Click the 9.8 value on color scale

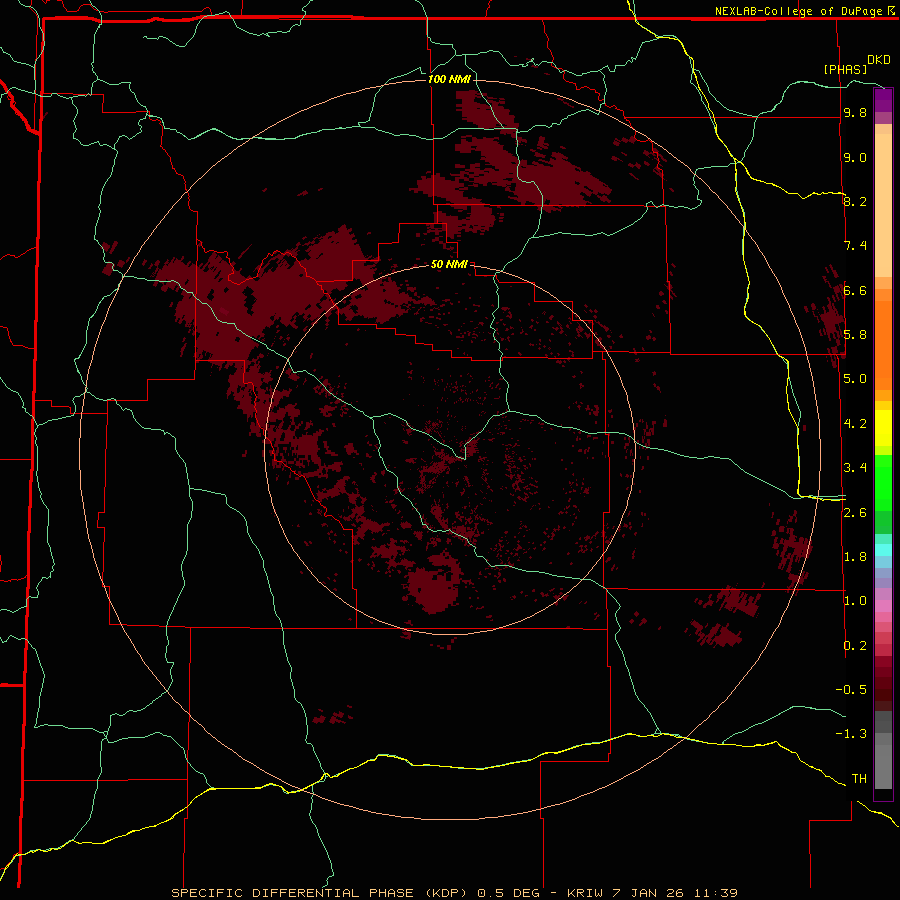click(855, 113)
